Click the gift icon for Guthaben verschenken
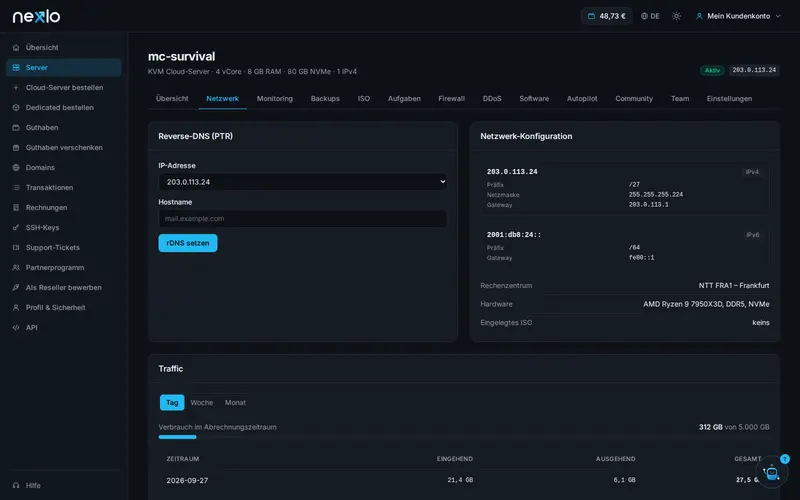 tap(16, 147)
